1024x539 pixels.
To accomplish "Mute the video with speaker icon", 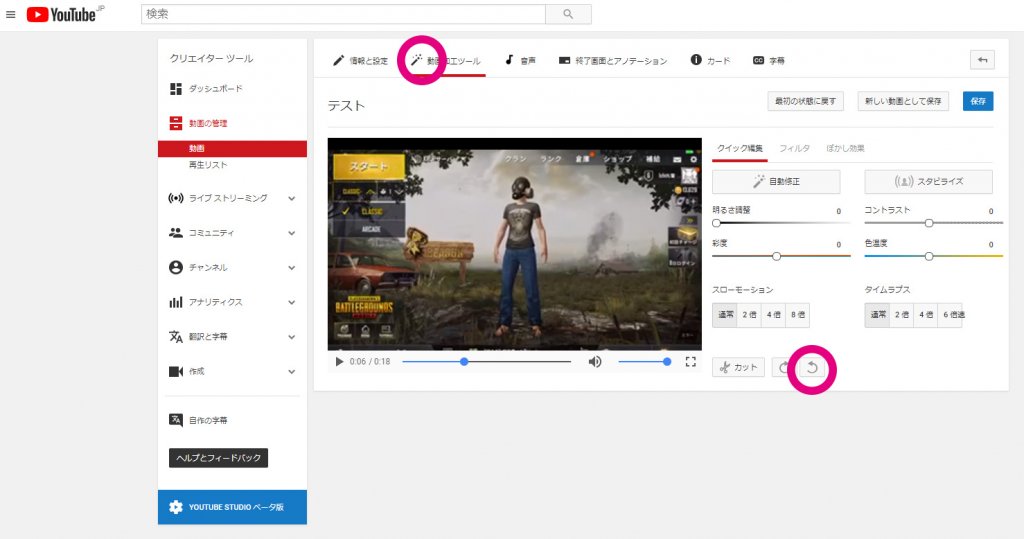I will [595, 361].
